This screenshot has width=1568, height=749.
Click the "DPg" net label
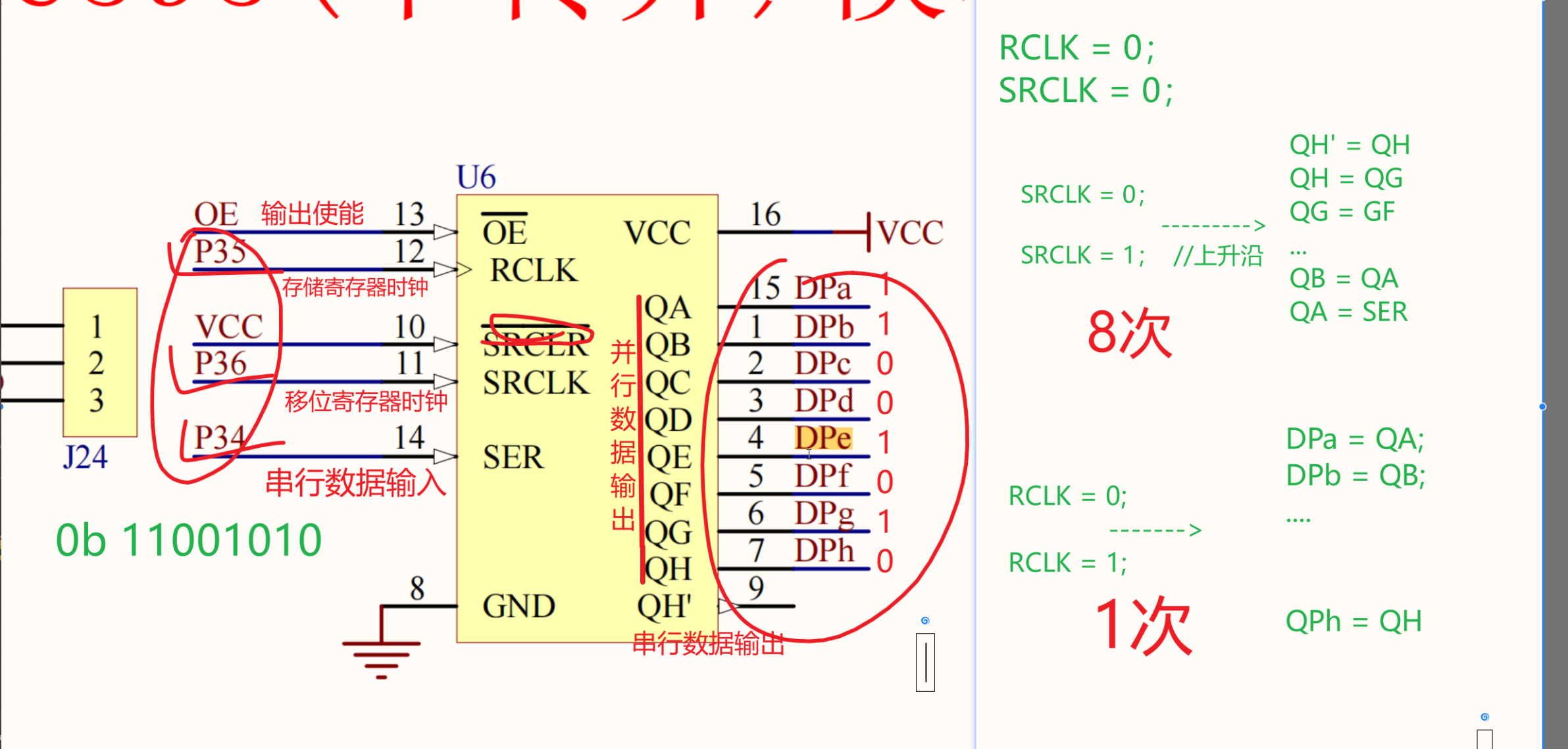pos(824,514)
